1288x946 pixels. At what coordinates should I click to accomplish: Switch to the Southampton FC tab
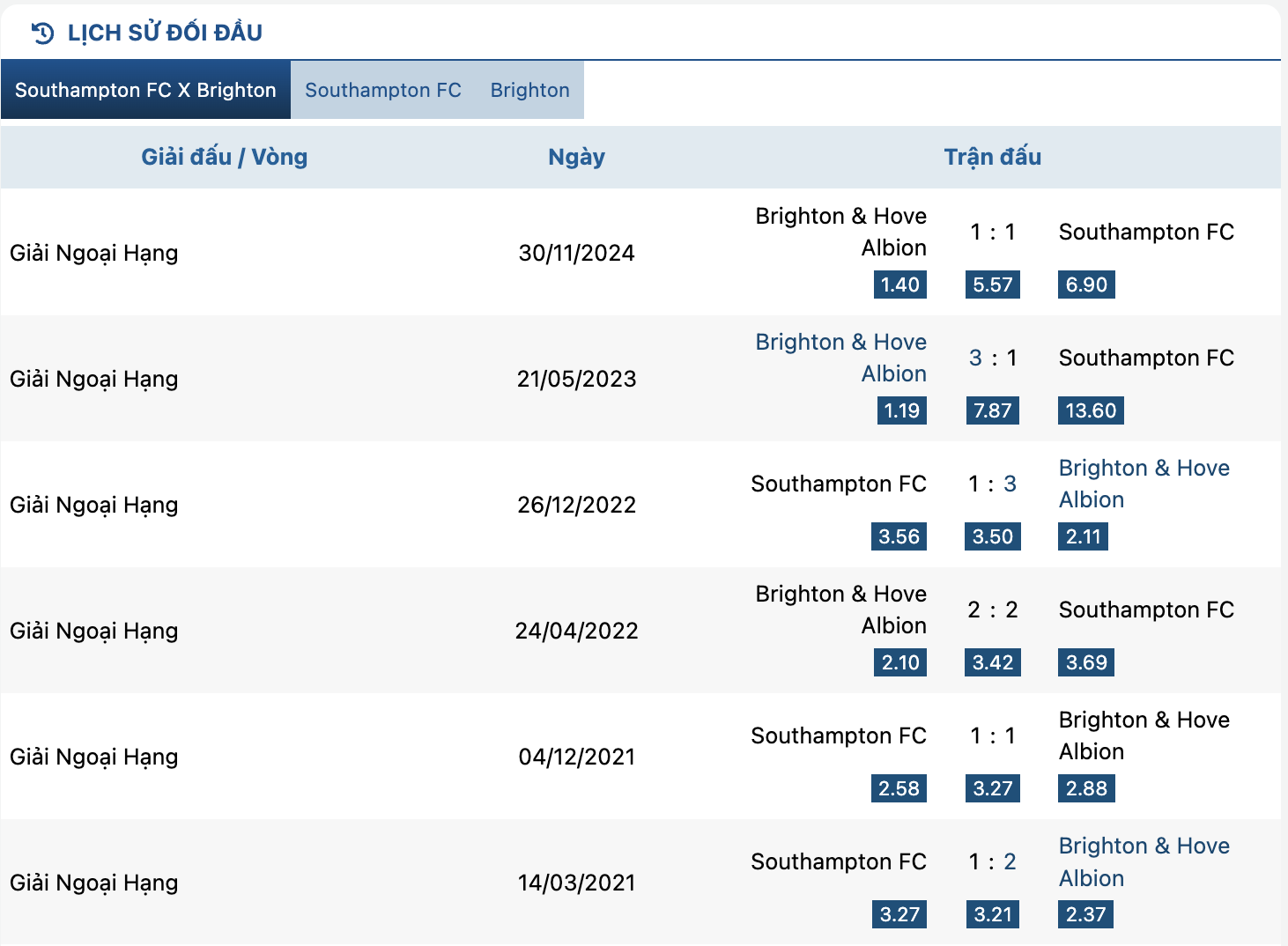coord(383,90)
